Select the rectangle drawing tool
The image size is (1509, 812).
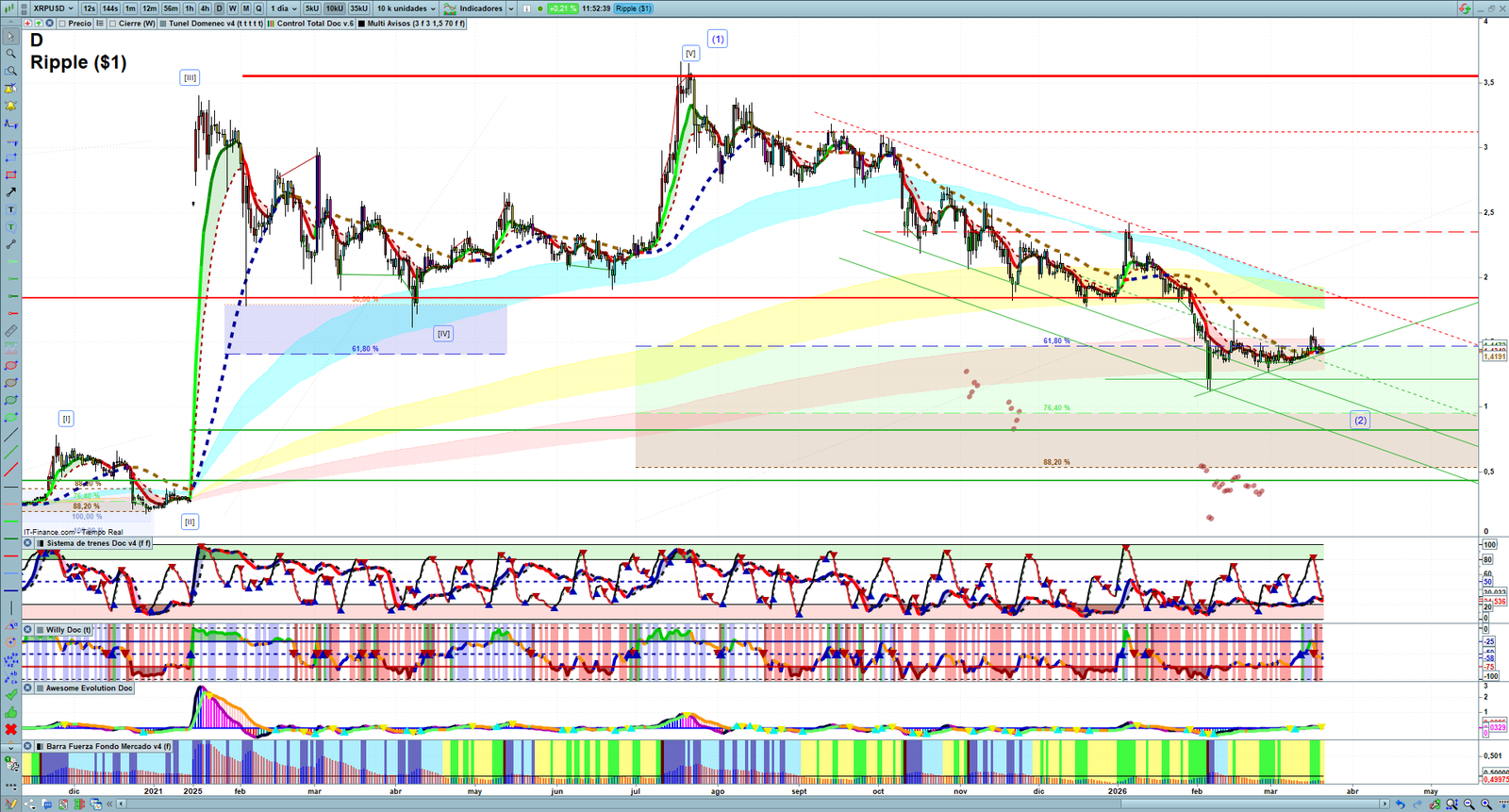10,174
